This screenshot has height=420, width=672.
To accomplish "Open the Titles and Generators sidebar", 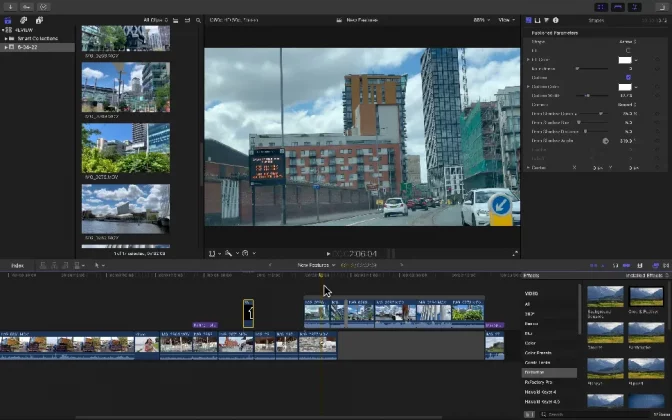I will (x=39, y=19).
